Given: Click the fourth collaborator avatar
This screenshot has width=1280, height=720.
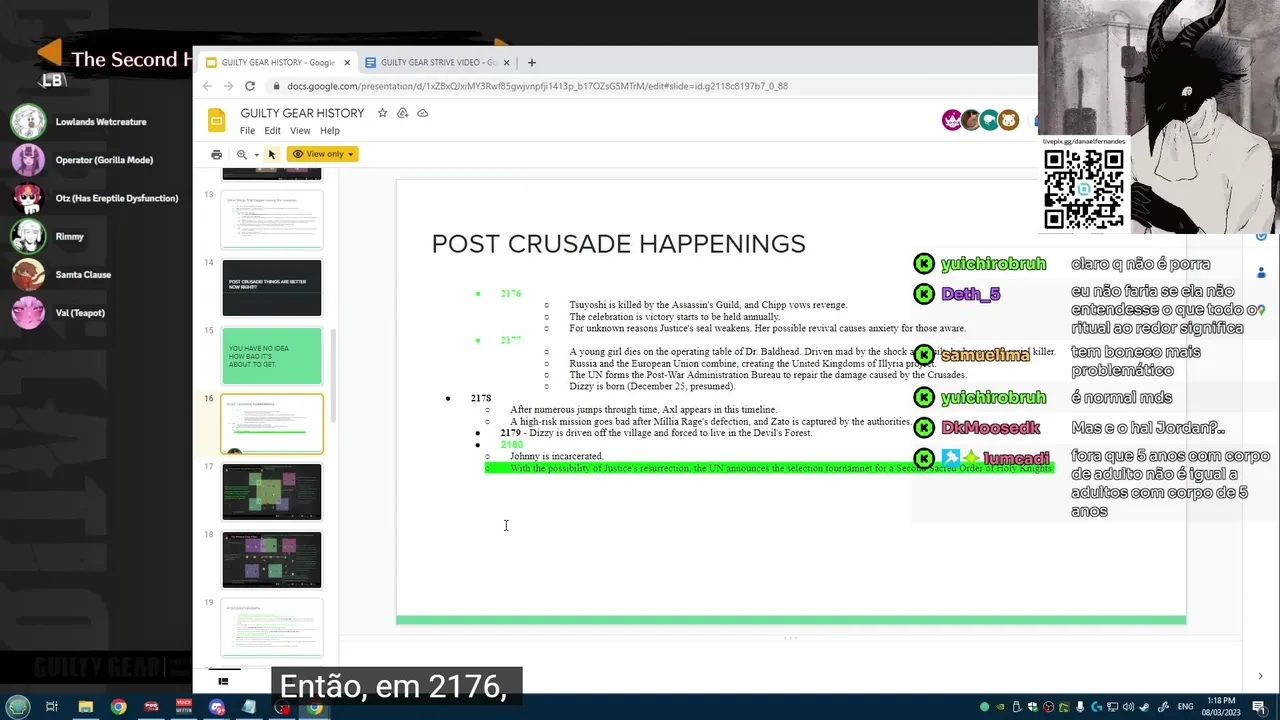Looking at the screenshot, I should coord(1008,120).
